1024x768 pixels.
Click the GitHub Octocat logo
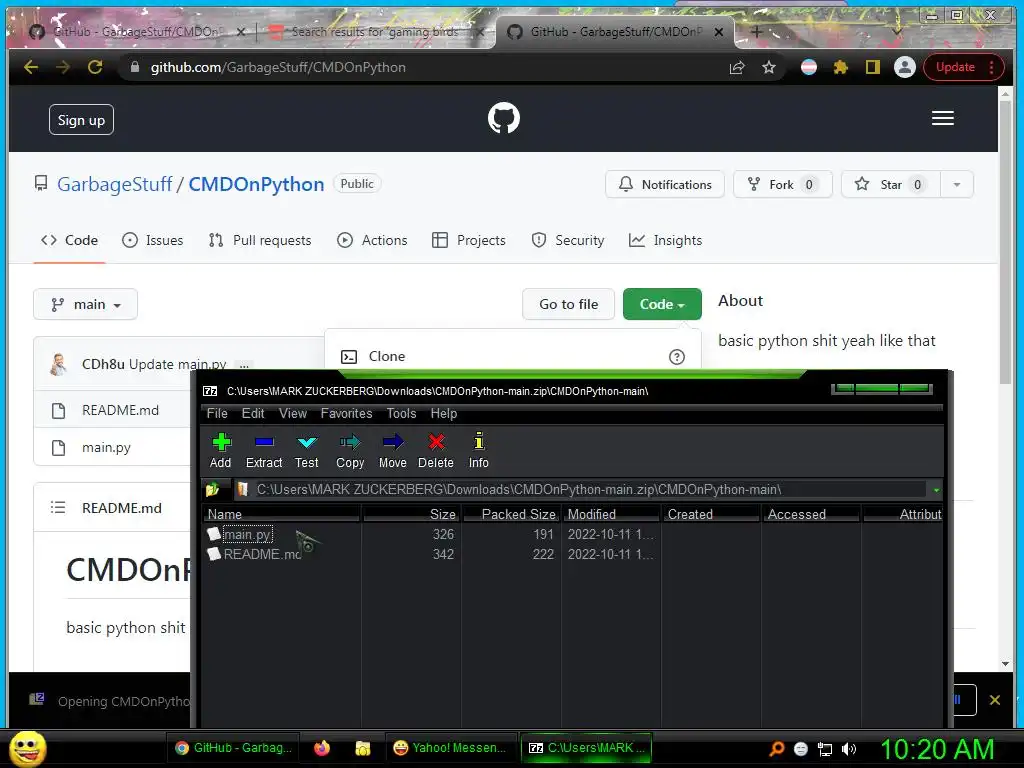[504, 118]
